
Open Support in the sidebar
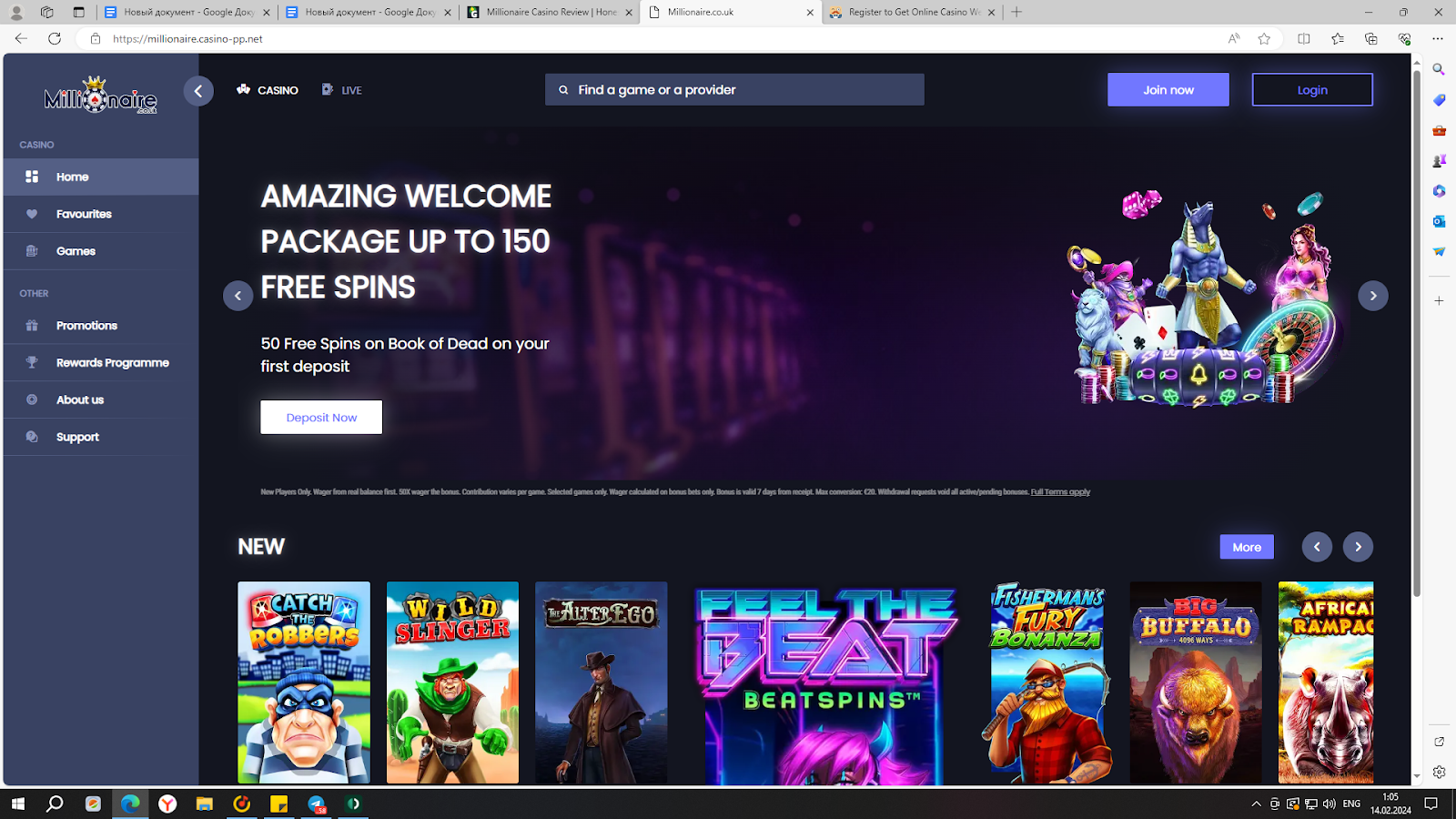tap(101, 437)
